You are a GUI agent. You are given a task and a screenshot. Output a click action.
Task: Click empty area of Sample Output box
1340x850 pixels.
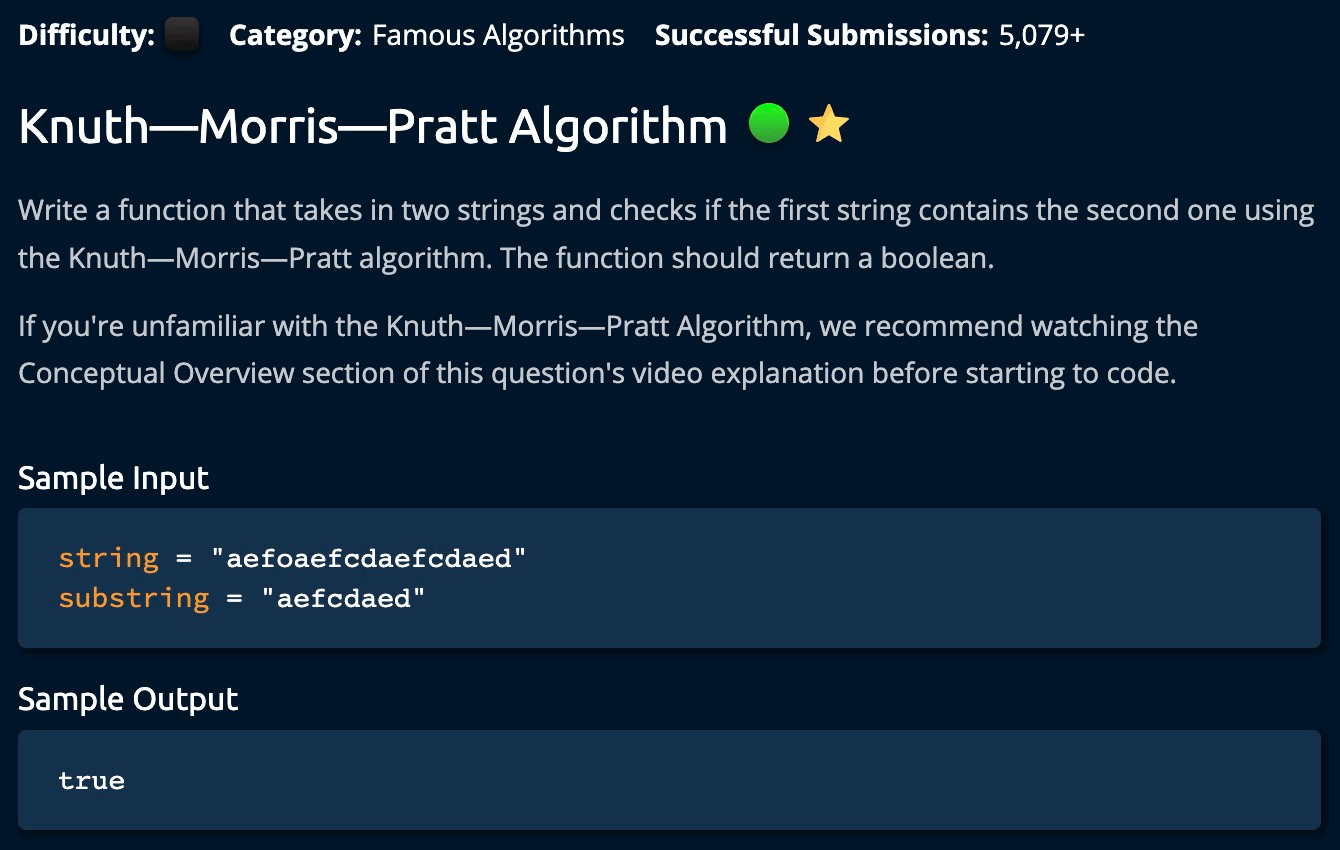[700, 780]
